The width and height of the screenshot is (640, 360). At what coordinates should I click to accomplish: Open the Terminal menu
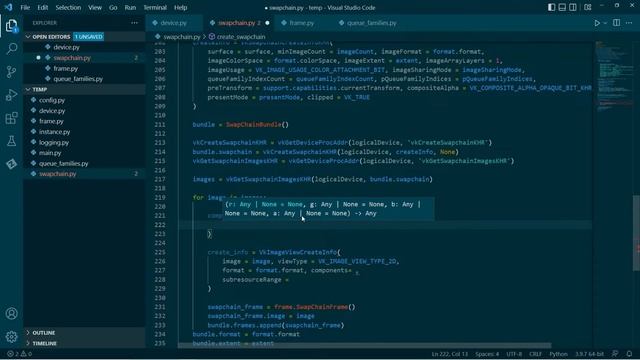point(155,7)
